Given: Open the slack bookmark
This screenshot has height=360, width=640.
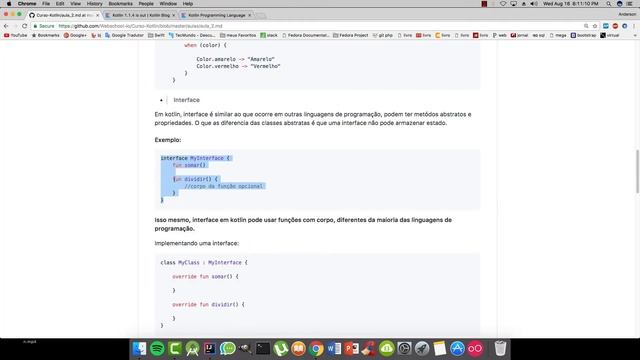Looking at the screenshot, I should pyautogui.click(x=269, y=36).
